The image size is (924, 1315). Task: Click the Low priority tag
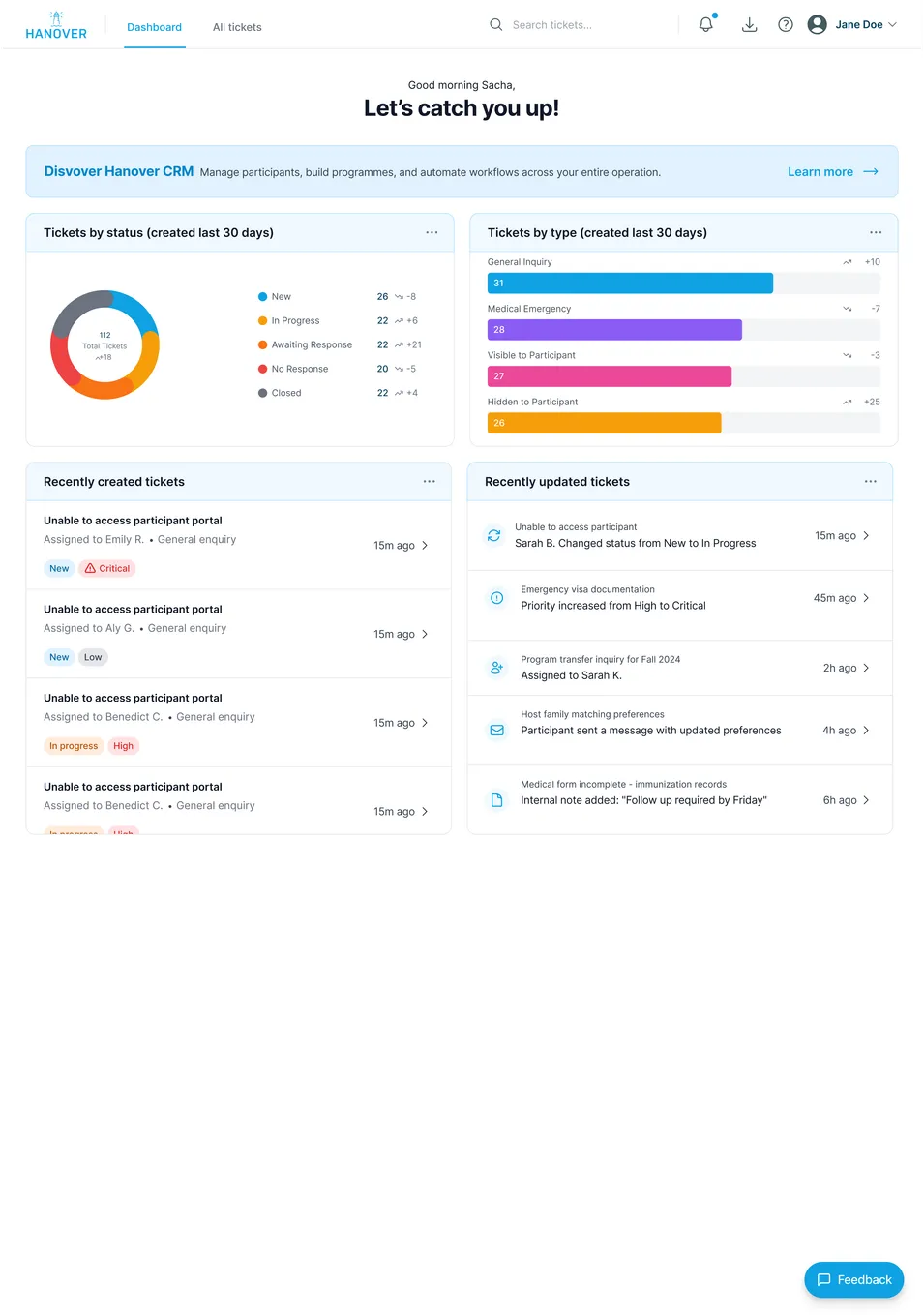pyautogui.click(x=93, y=657)
